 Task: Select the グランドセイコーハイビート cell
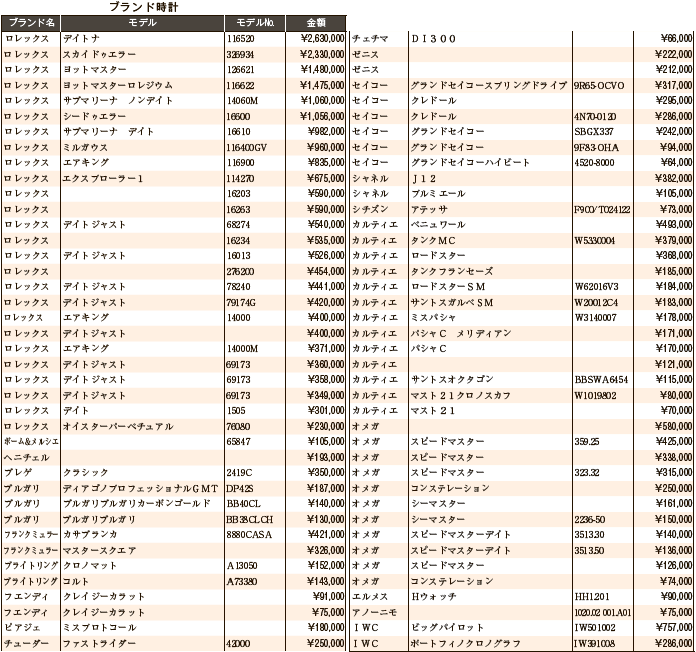(470, 162)
